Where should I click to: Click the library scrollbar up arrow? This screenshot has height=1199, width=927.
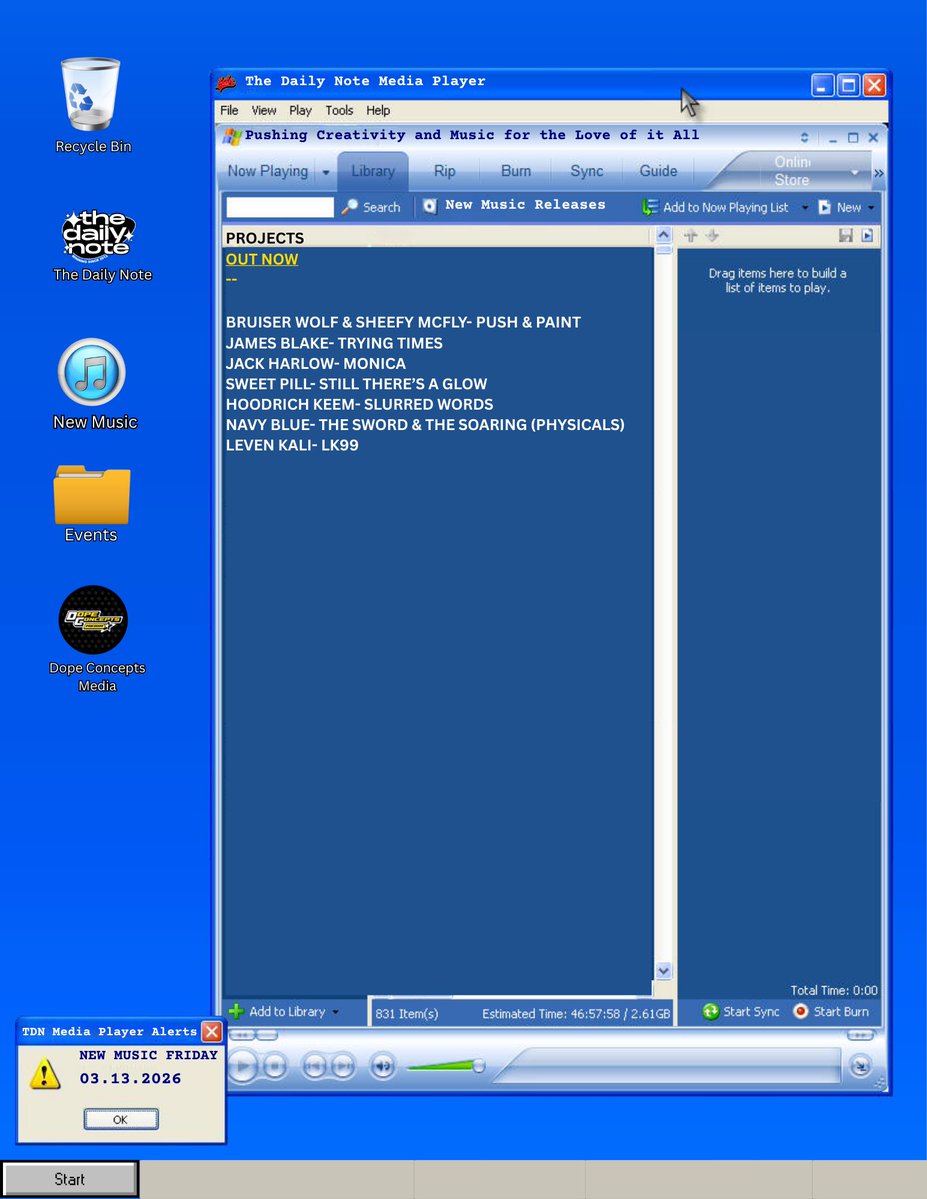pyautogui.click(x=663, y=235)
